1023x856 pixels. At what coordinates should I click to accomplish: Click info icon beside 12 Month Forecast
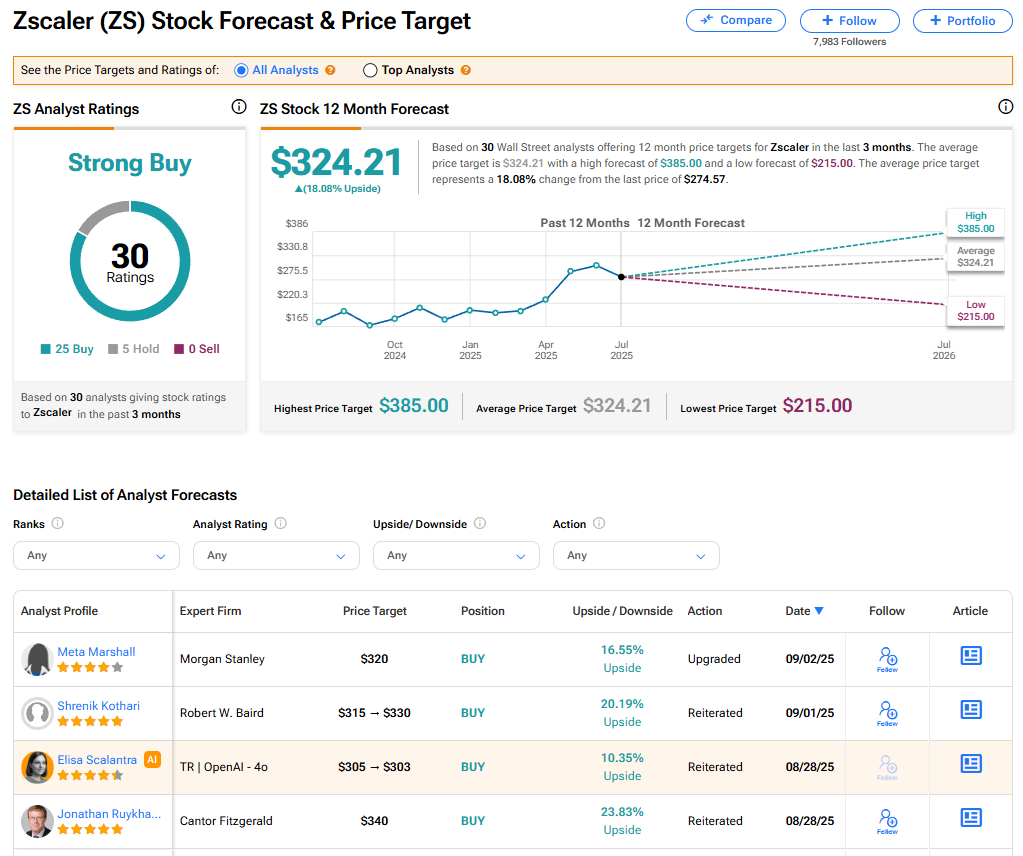(1005, 107)
